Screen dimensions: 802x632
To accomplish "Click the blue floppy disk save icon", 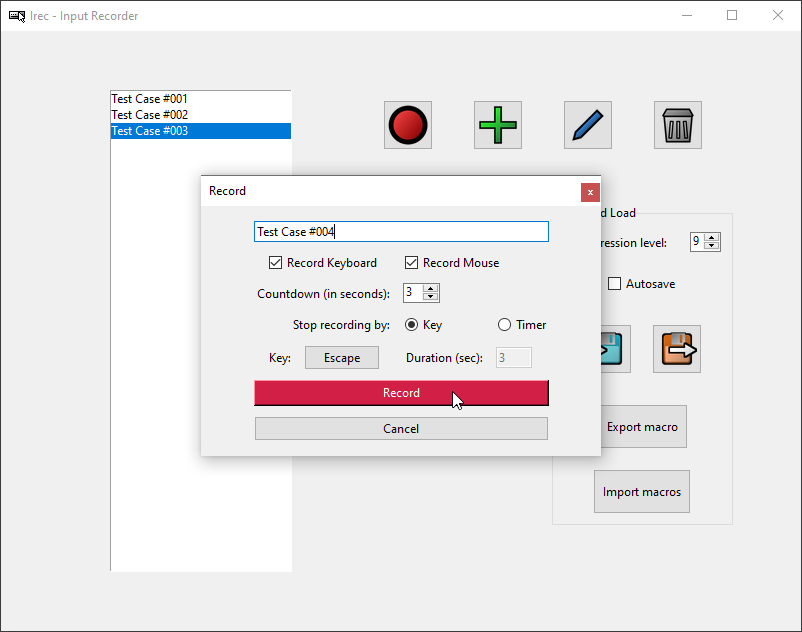I will (615, 349).
